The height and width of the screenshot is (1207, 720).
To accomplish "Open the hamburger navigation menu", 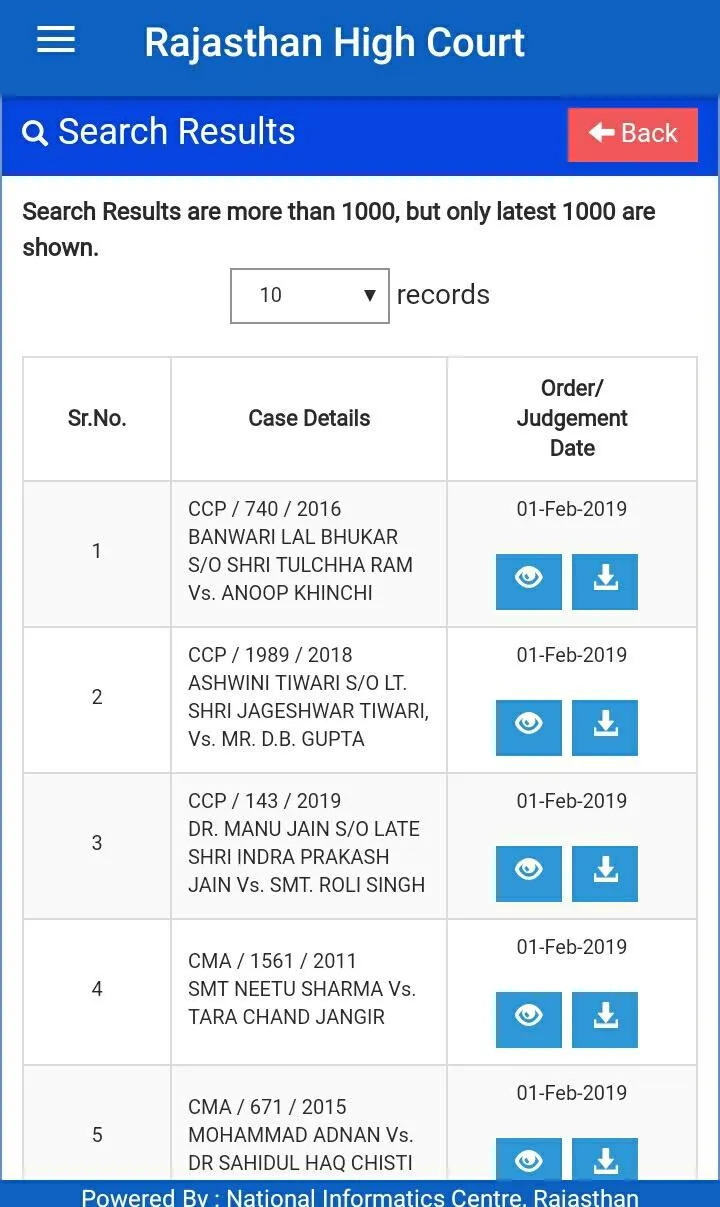I will pyautogui.click(x=55, y=40).
